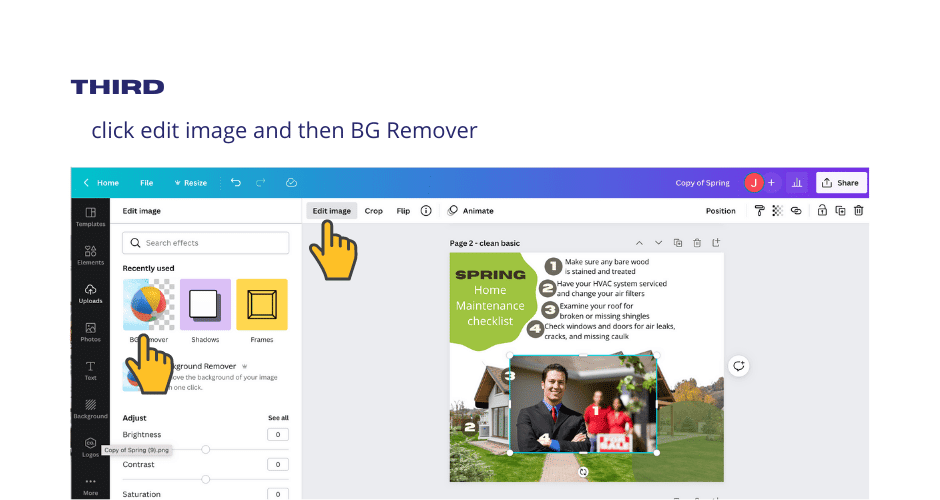Click the top toolbar duplicate icon

(x=840, y=210)
